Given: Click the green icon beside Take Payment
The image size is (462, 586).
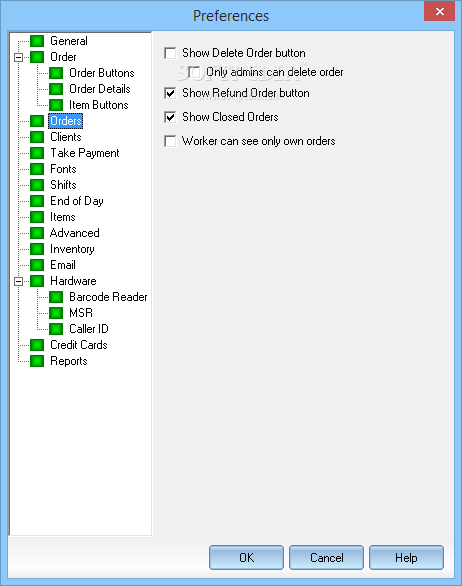Looking at the screenshot, I should coord(37,153).
